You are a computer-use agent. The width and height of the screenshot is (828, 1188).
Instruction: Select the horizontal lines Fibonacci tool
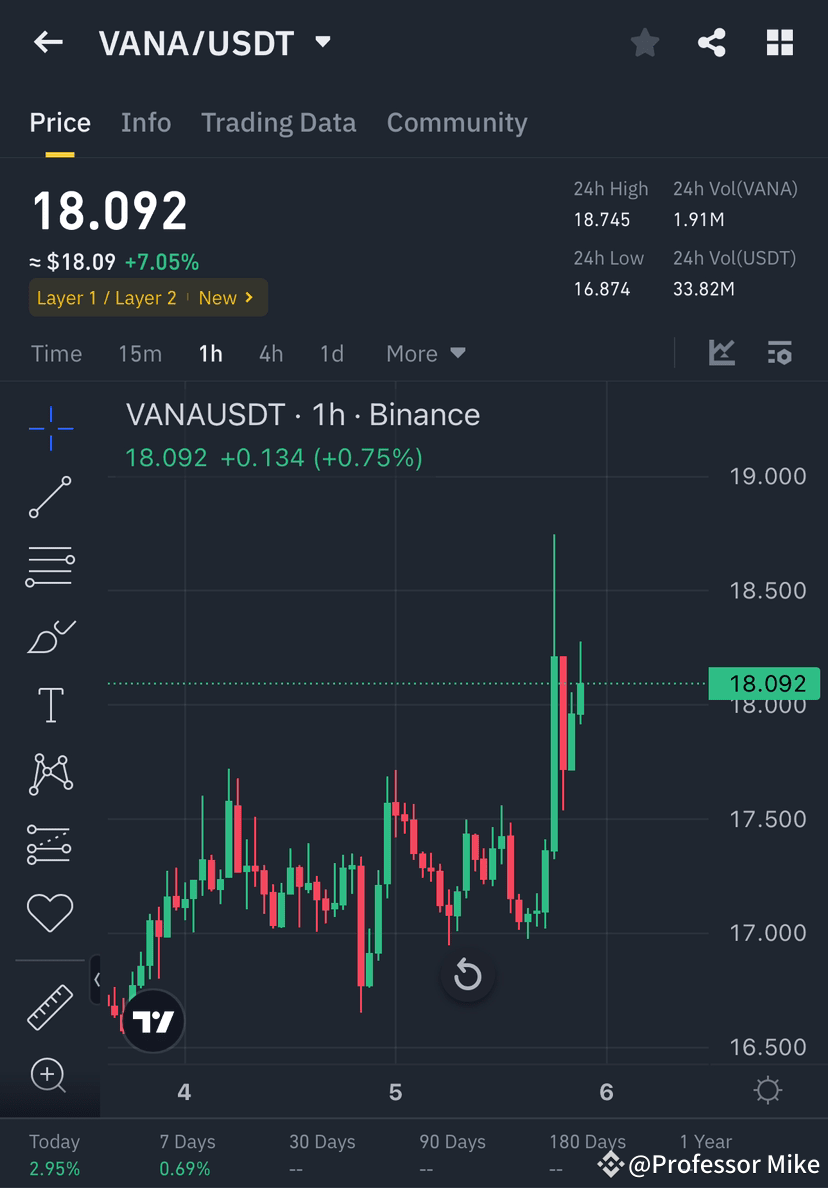(50, 566)
